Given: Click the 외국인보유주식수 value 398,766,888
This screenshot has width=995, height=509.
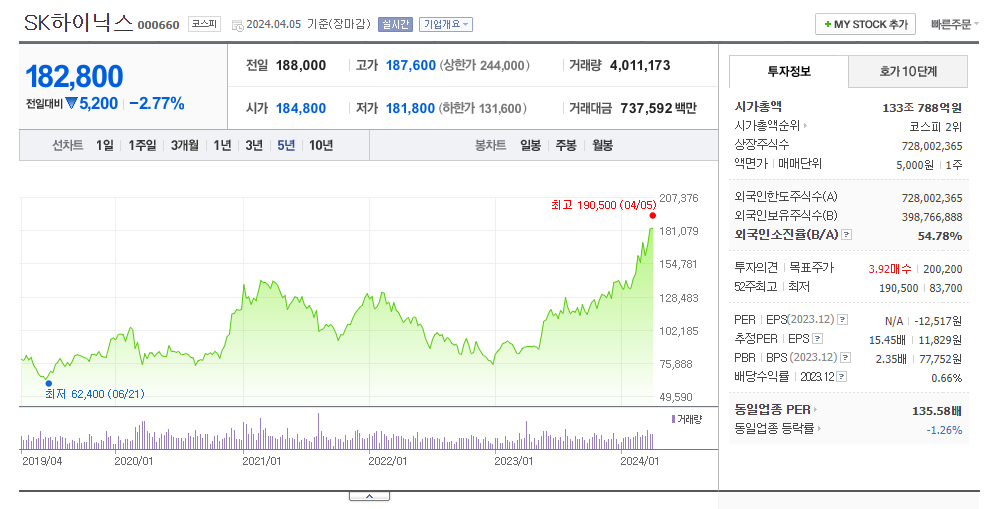Looking at the screenshot, I should [x=932, y=217].
